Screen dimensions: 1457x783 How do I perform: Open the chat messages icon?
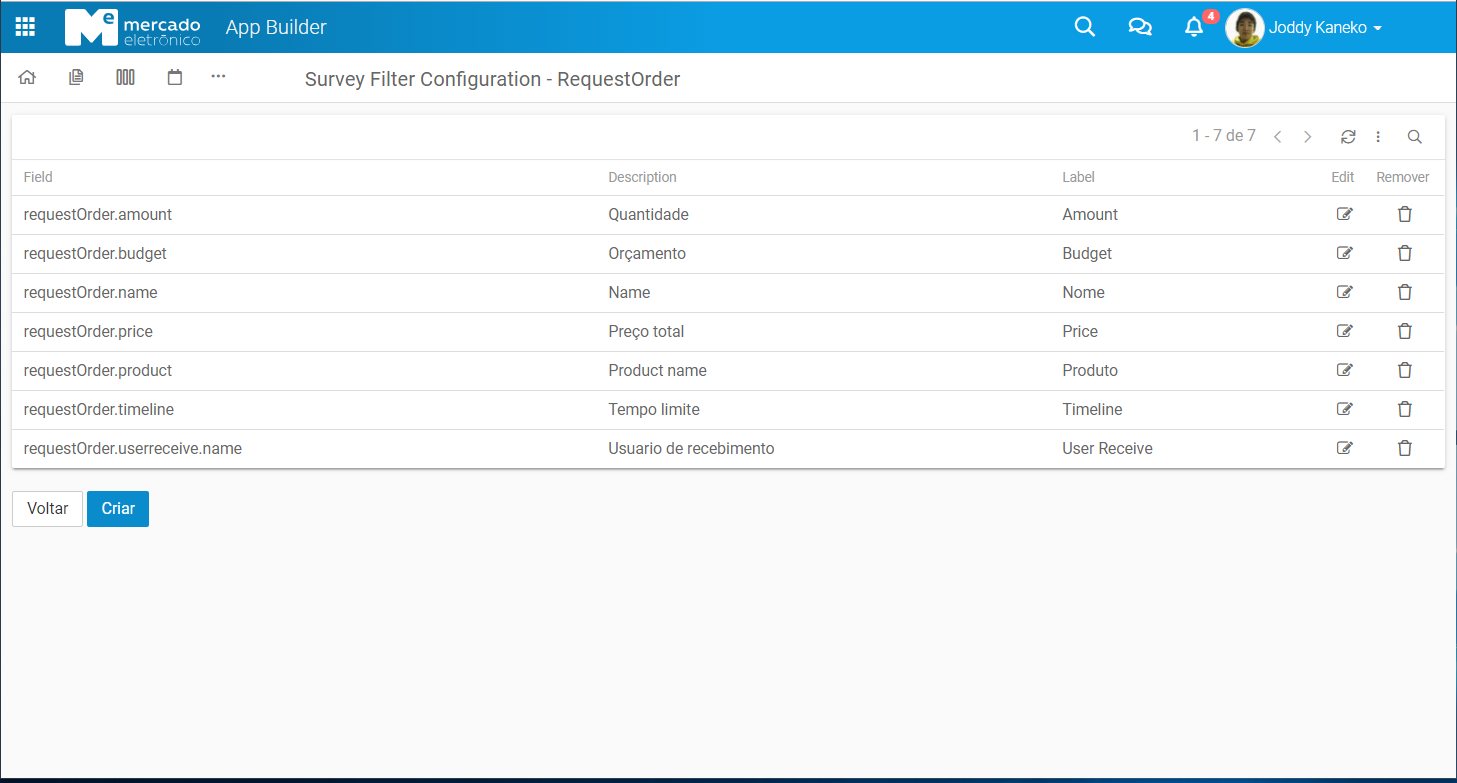pyautogui.click(x=1139, y=27)
